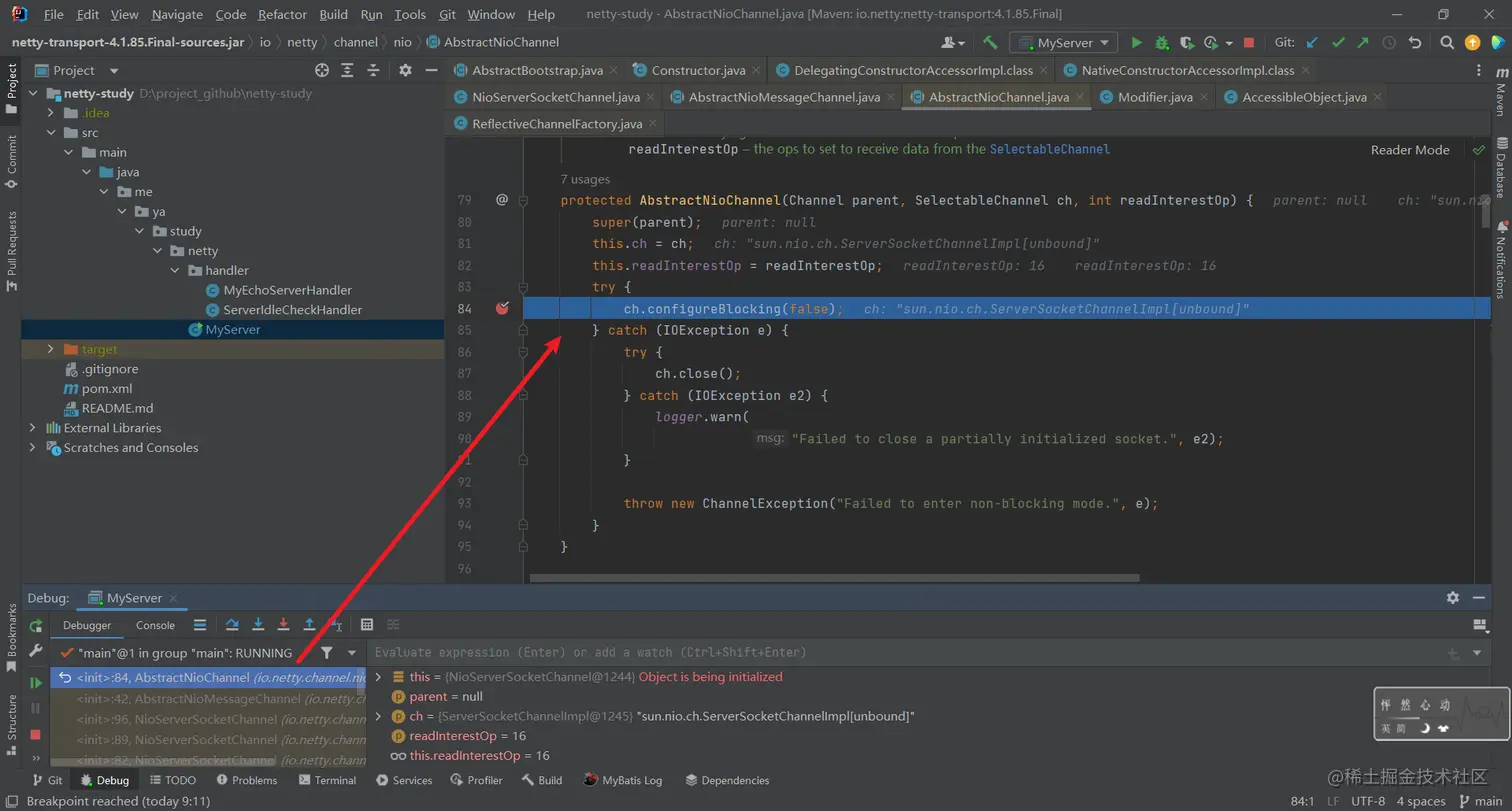Filter frames with funnel icon

(x=327, y=652)
